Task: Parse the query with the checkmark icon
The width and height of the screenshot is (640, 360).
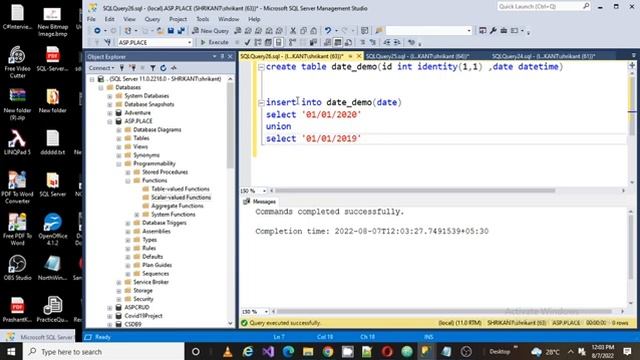Action: 247,42
